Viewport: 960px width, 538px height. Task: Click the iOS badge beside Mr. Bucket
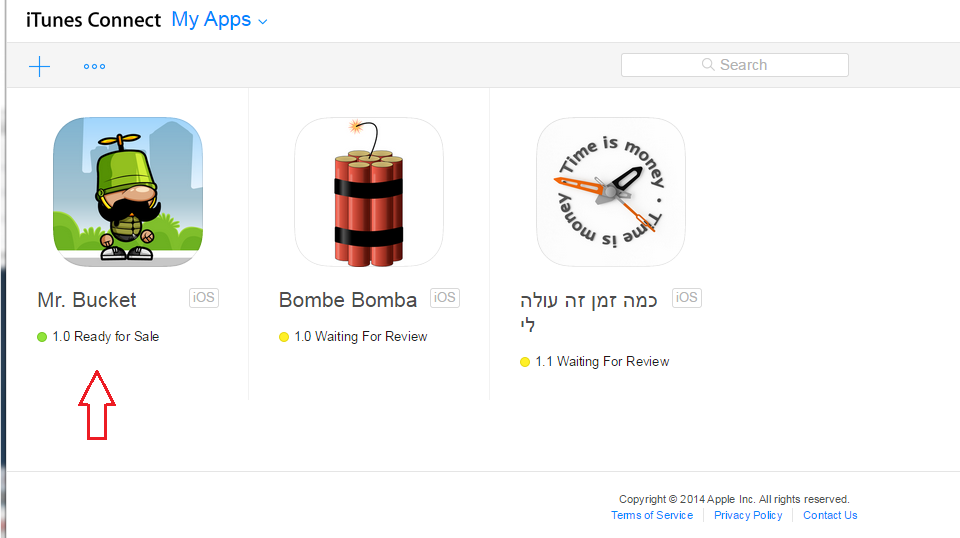point(204,297)
